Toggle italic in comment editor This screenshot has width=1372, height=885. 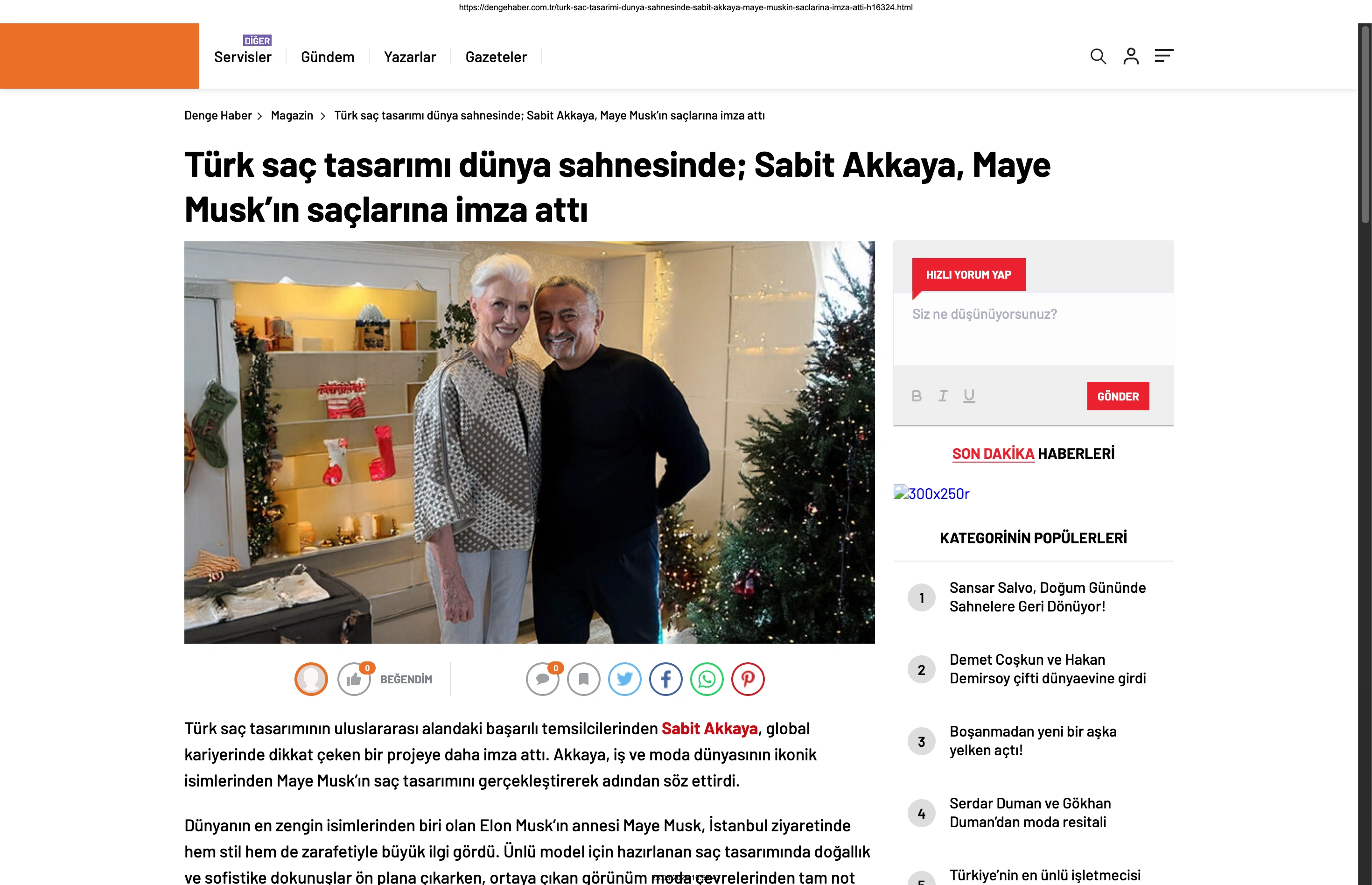943,396
